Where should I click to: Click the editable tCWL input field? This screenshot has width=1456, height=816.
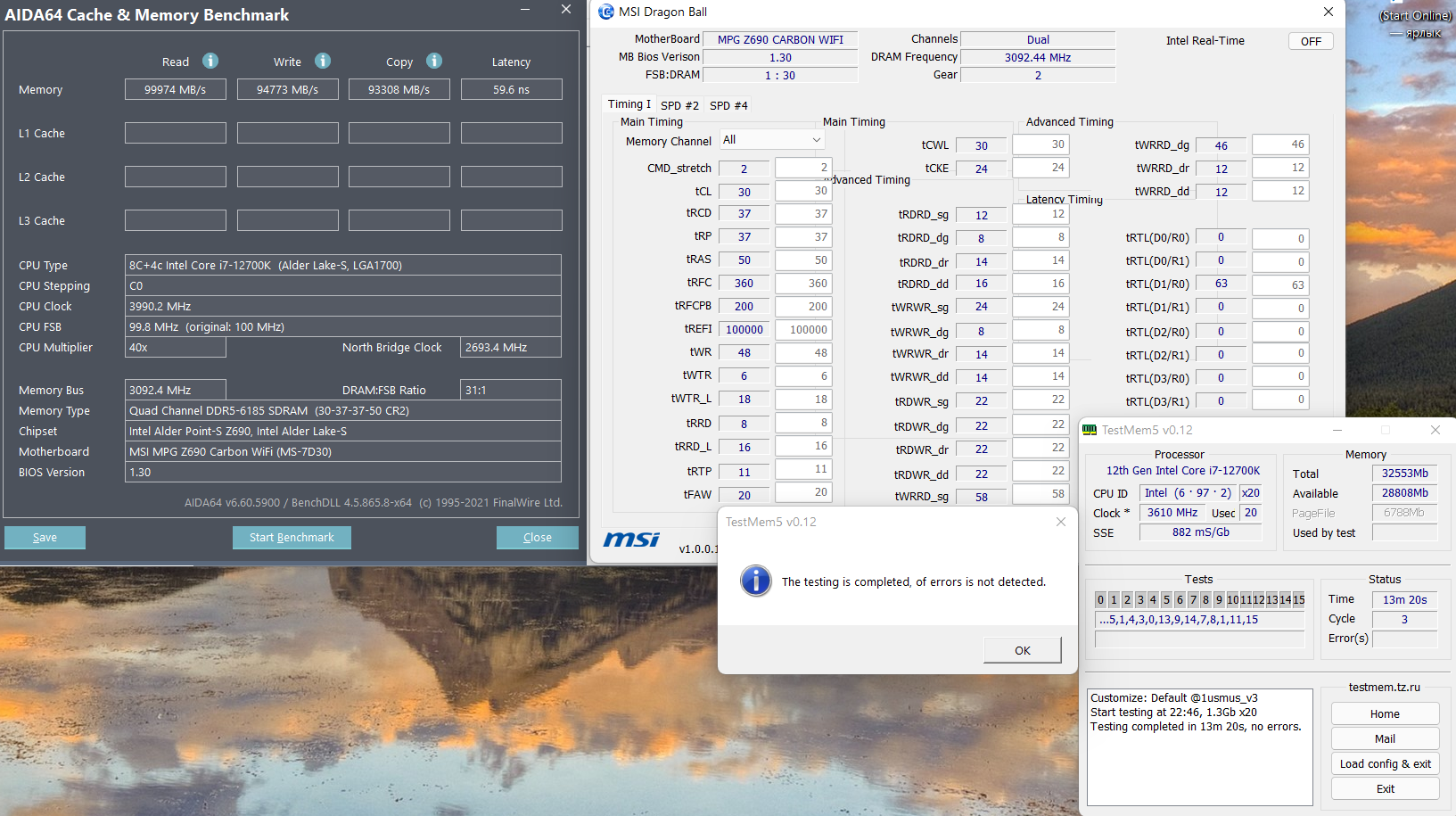click(1041, 144)
